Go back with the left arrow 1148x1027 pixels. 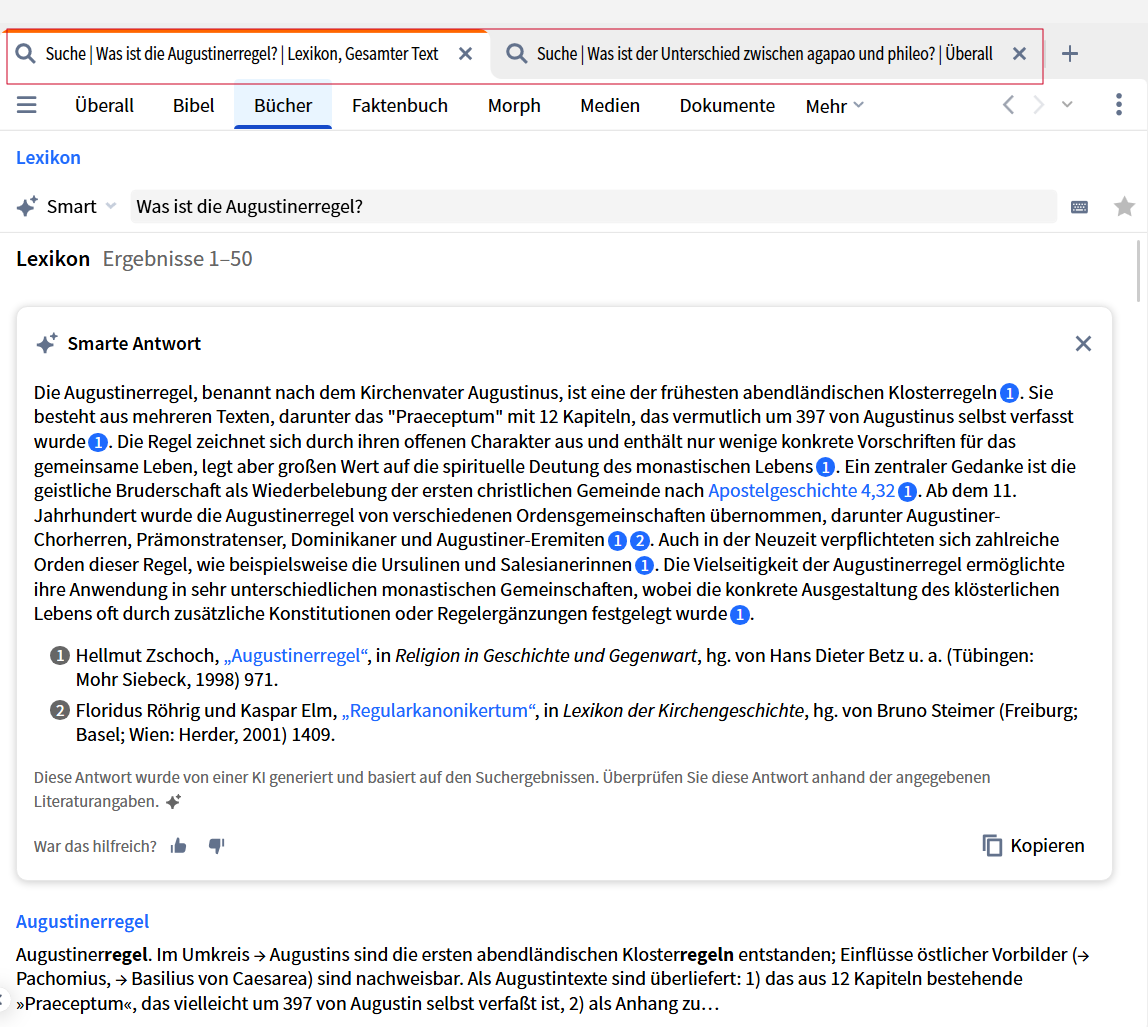(1009, 105)
